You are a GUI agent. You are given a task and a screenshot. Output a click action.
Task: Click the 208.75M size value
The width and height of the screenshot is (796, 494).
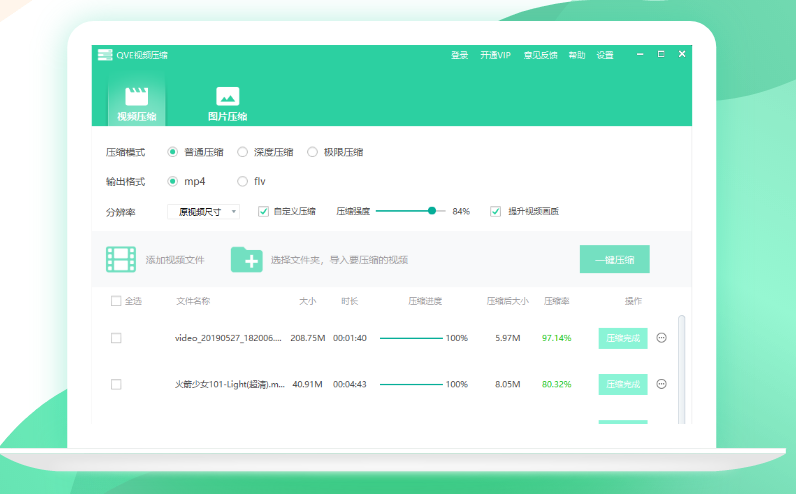(x=308, y=338)
